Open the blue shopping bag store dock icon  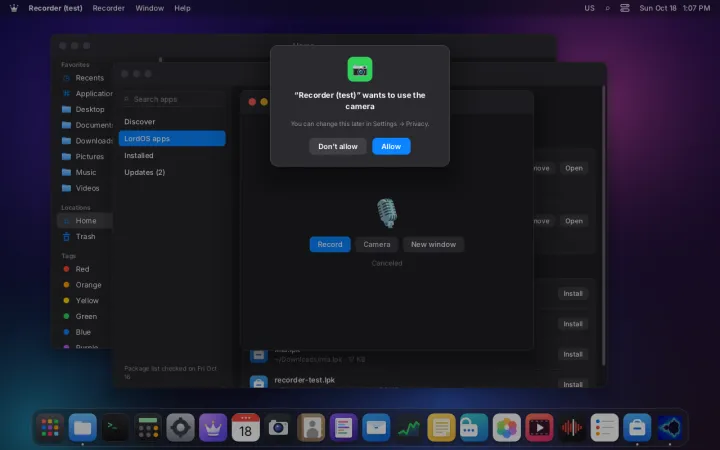(637, 428)
